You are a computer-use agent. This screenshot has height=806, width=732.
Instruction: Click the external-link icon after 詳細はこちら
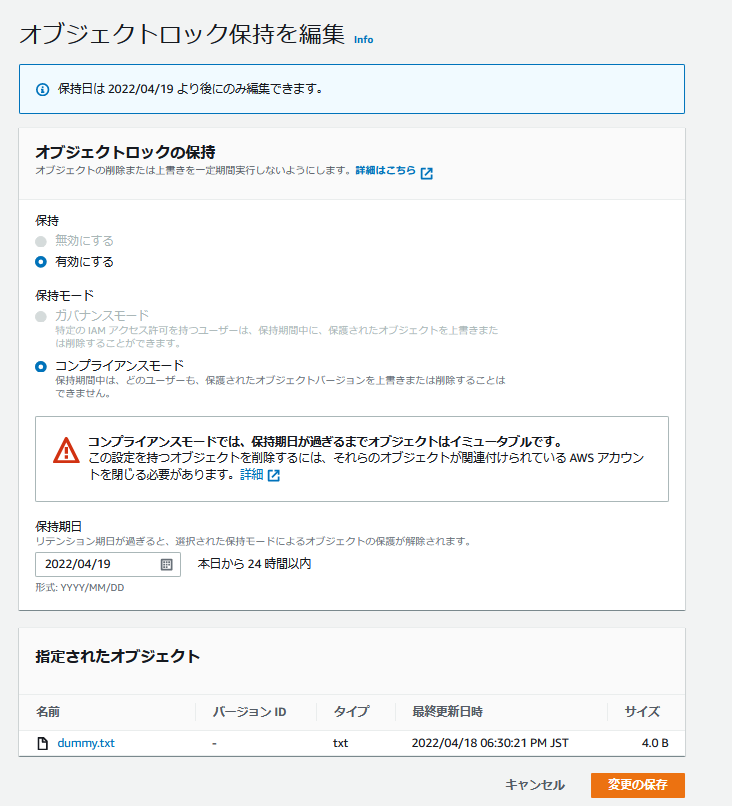[427, 173]
